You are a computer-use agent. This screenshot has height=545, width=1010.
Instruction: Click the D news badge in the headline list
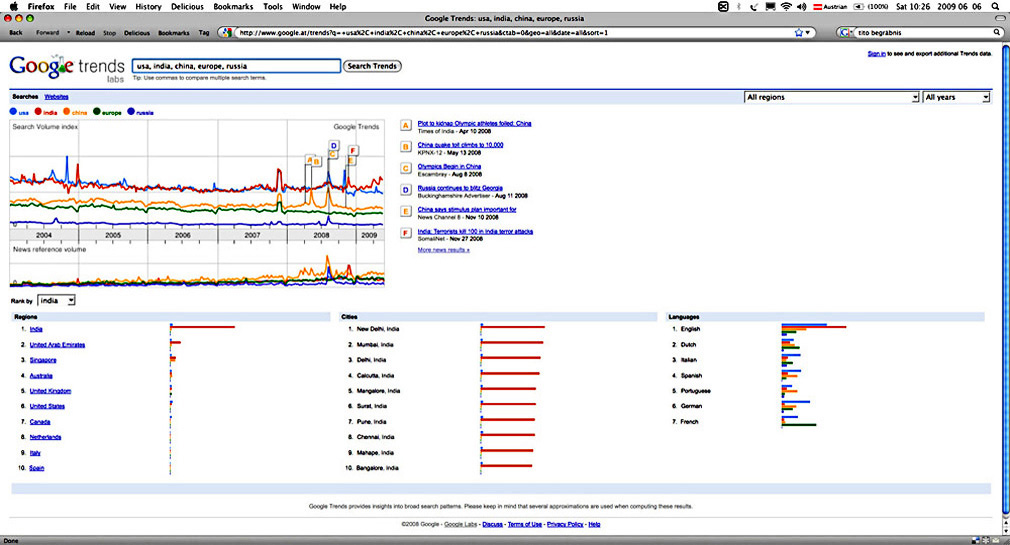[x=406, y=190]
